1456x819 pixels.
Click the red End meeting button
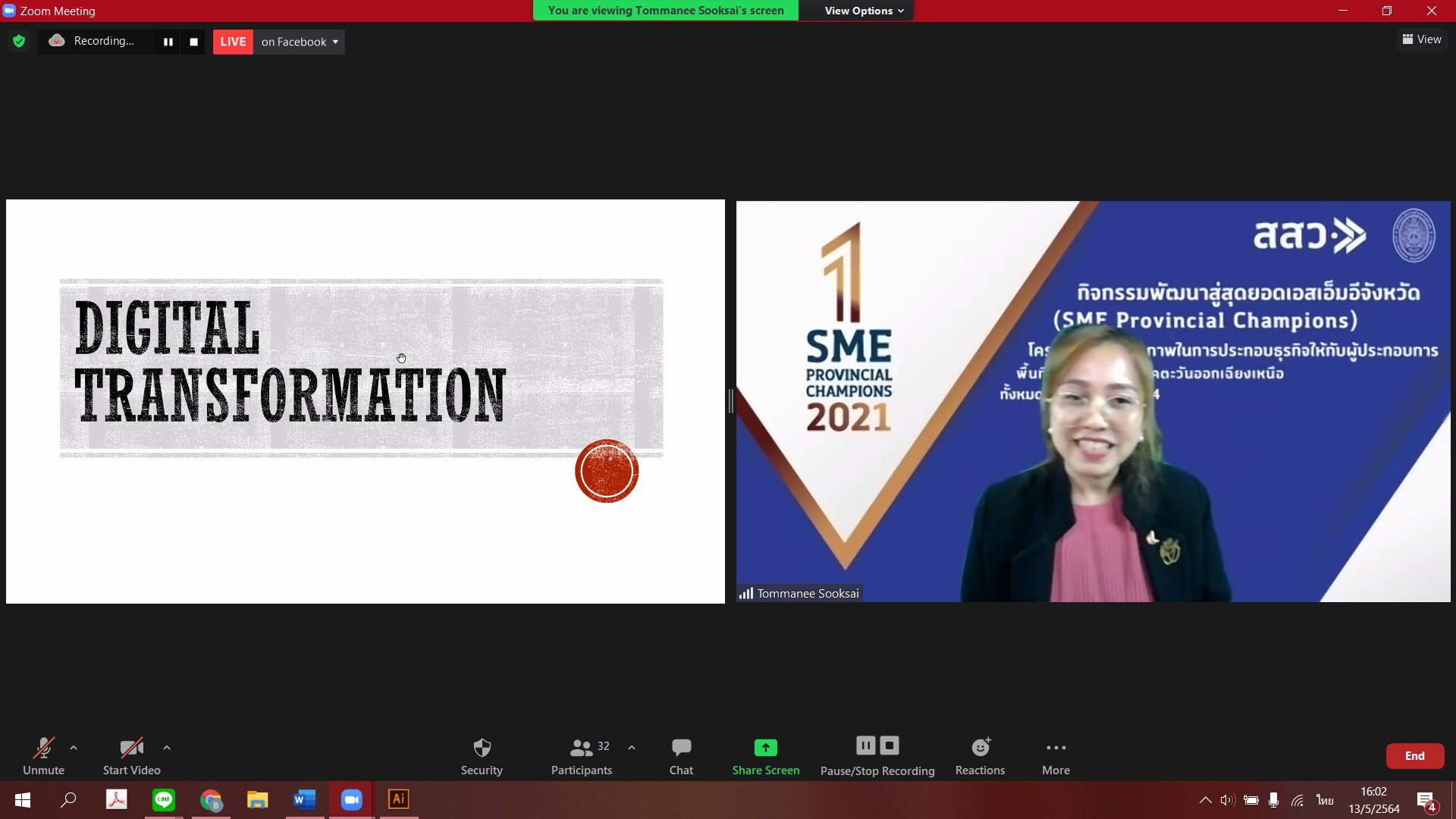point(1414,755)
